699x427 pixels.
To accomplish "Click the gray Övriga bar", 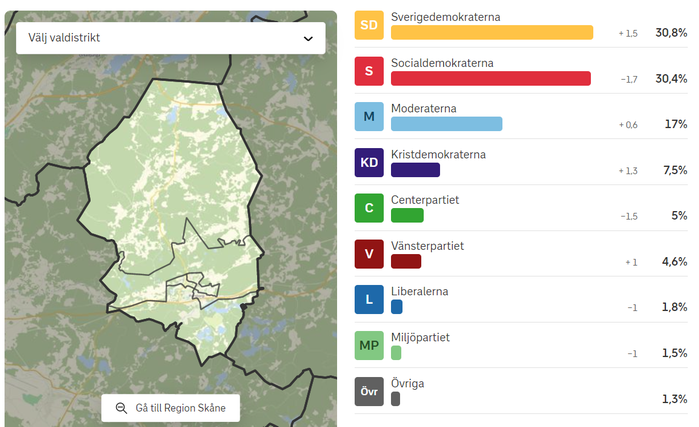I will [x=395, y=398].
